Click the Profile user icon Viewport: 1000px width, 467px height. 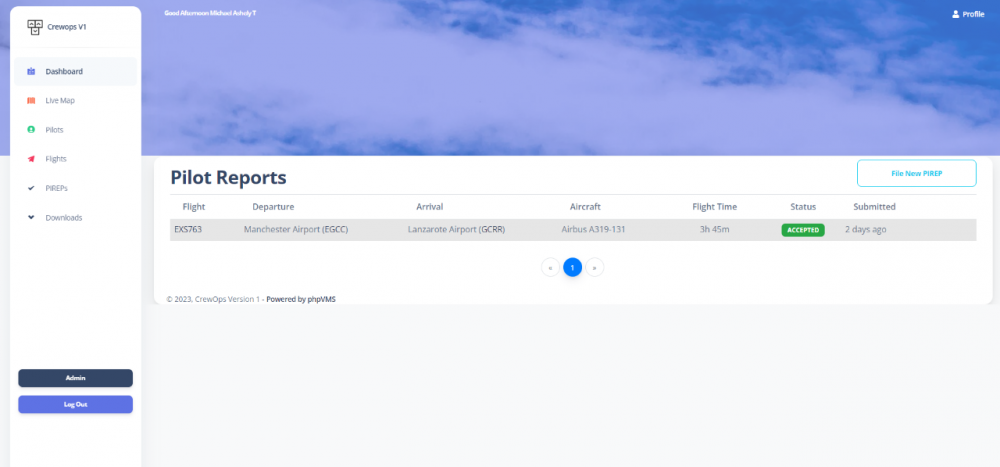pyautogui.click(x=955, y=14)
